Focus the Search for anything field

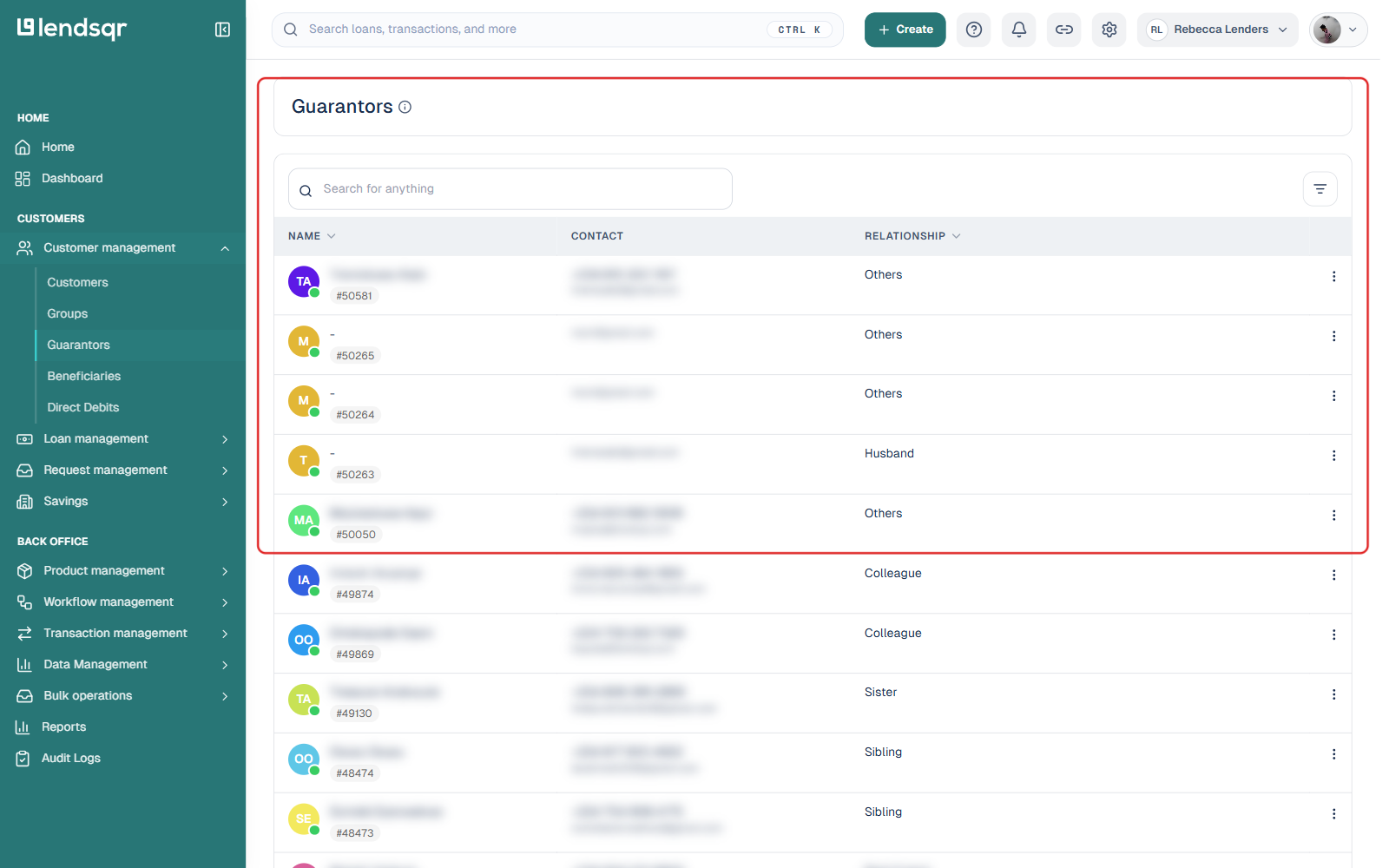coord(510,189)
